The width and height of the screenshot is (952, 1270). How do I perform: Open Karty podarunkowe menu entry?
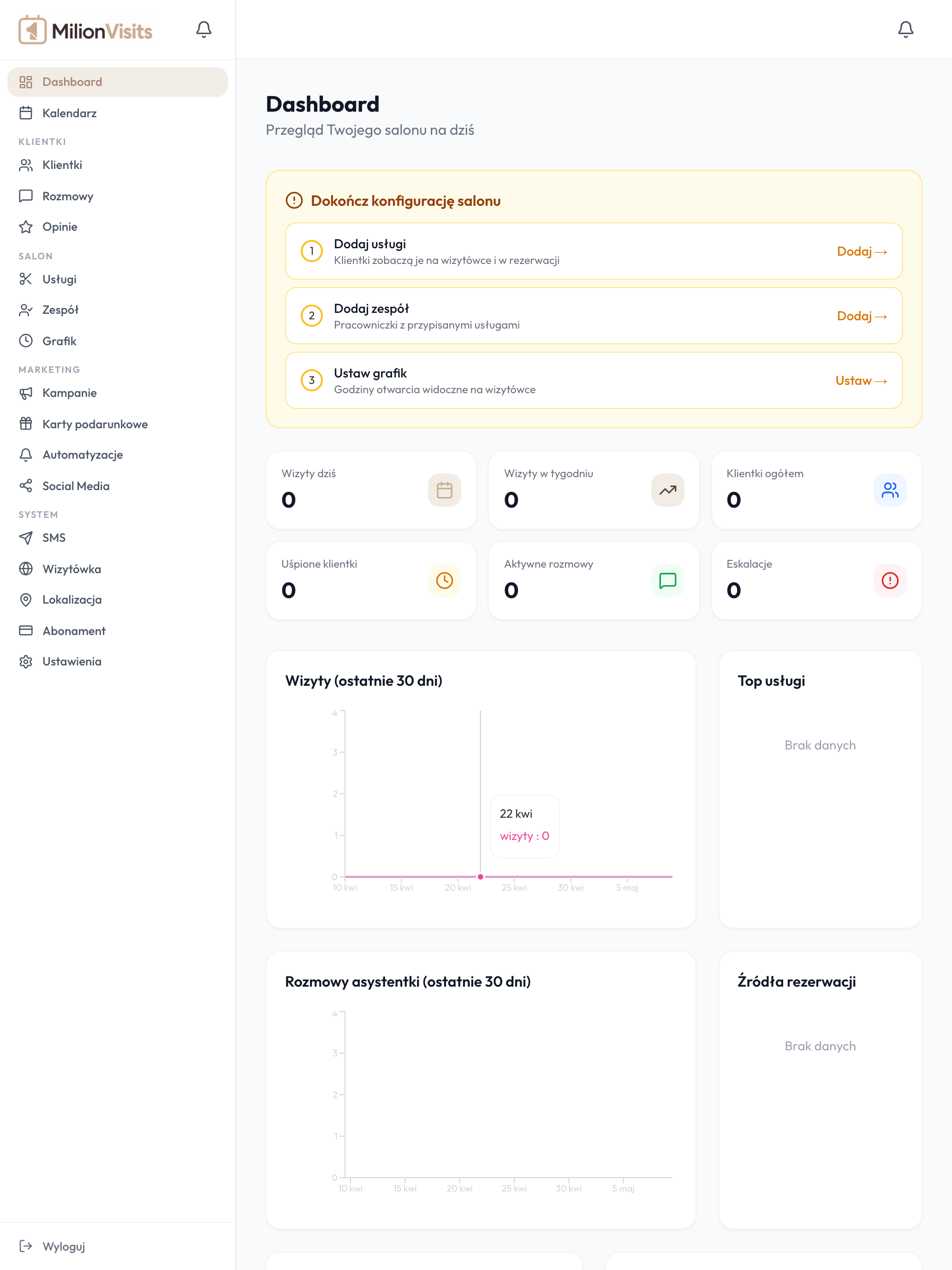click(x=118, y=424)
